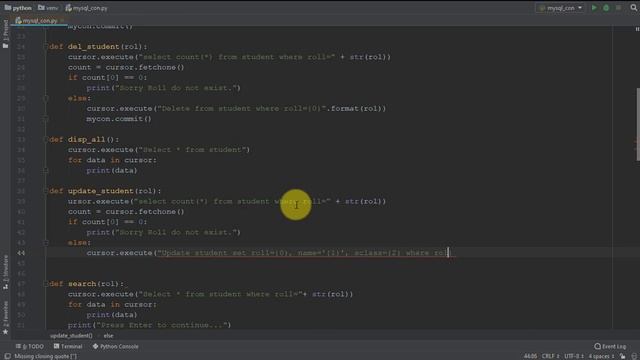
Task: Toggle tool window bars icon in status bar
Action: point(7,356)
